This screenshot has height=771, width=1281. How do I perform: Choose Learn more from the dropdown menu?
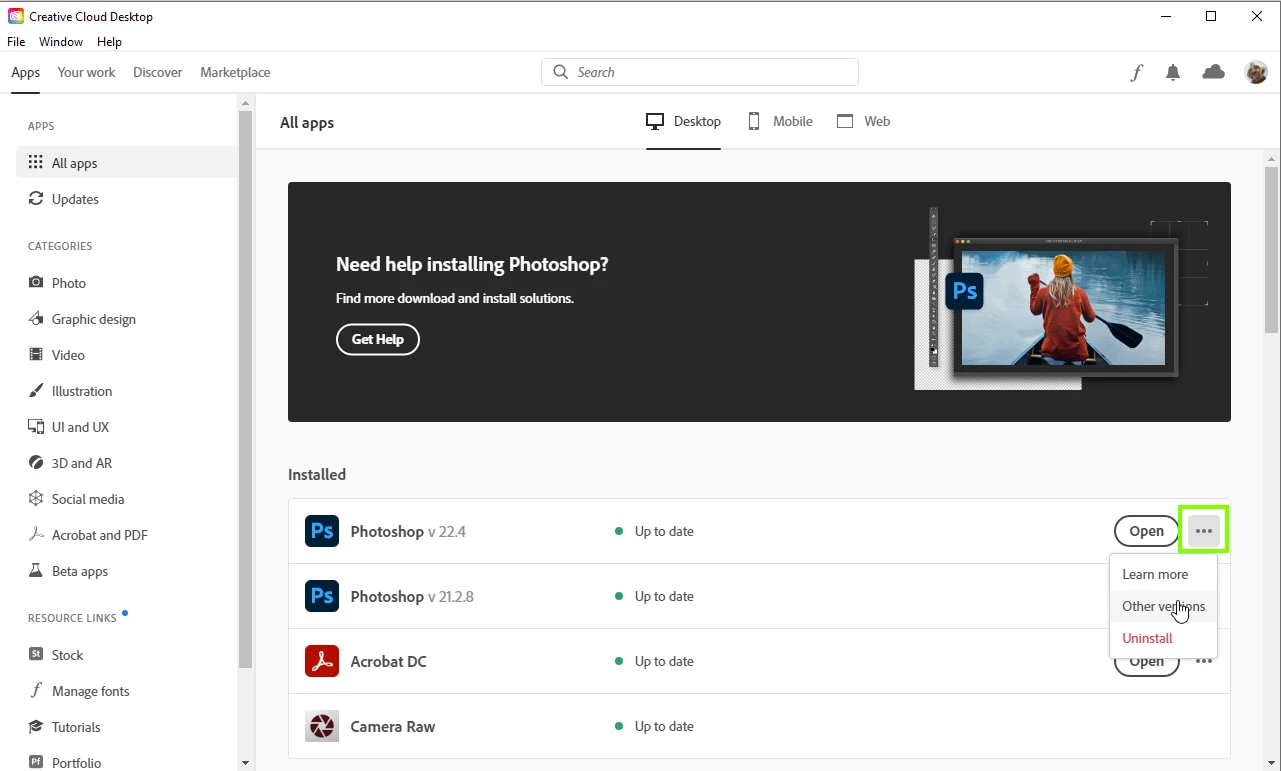tap(1163, 574)
